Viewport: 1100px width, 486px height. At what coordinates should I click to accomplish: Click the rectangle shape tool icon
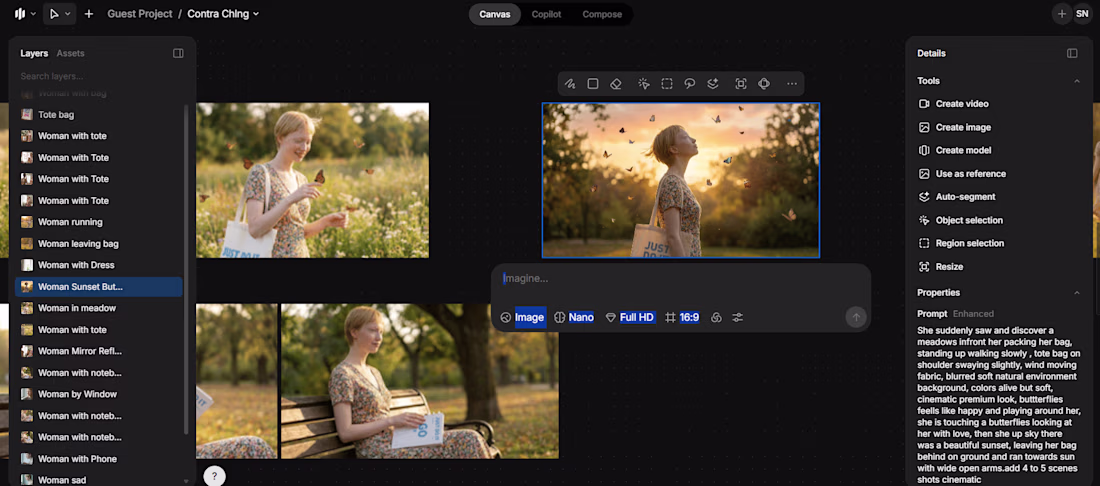point(593,84)
